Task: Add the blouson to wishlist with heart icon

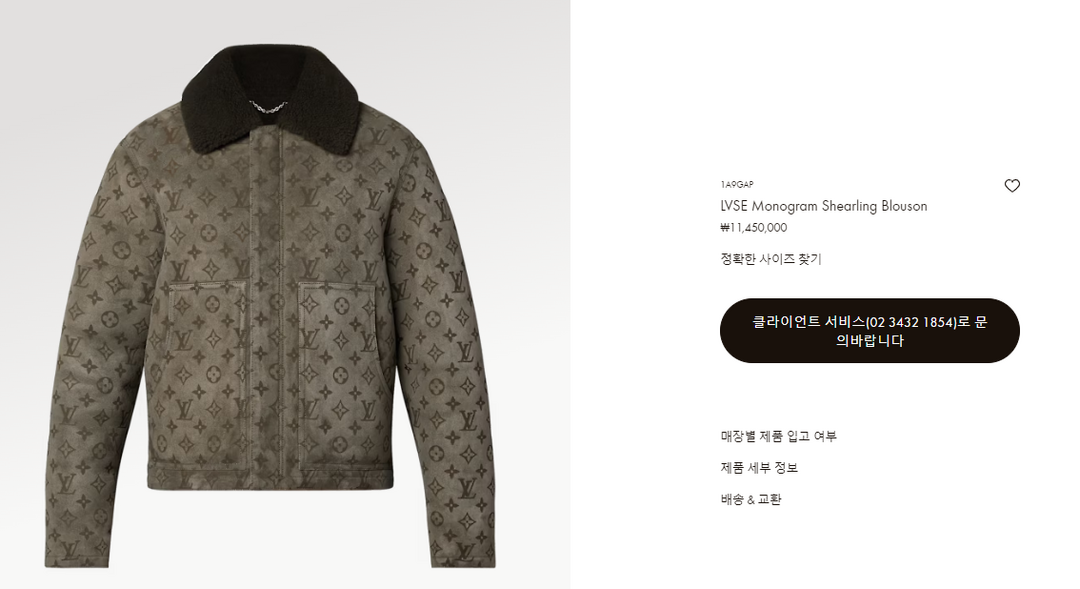Action: point(1012,185)
